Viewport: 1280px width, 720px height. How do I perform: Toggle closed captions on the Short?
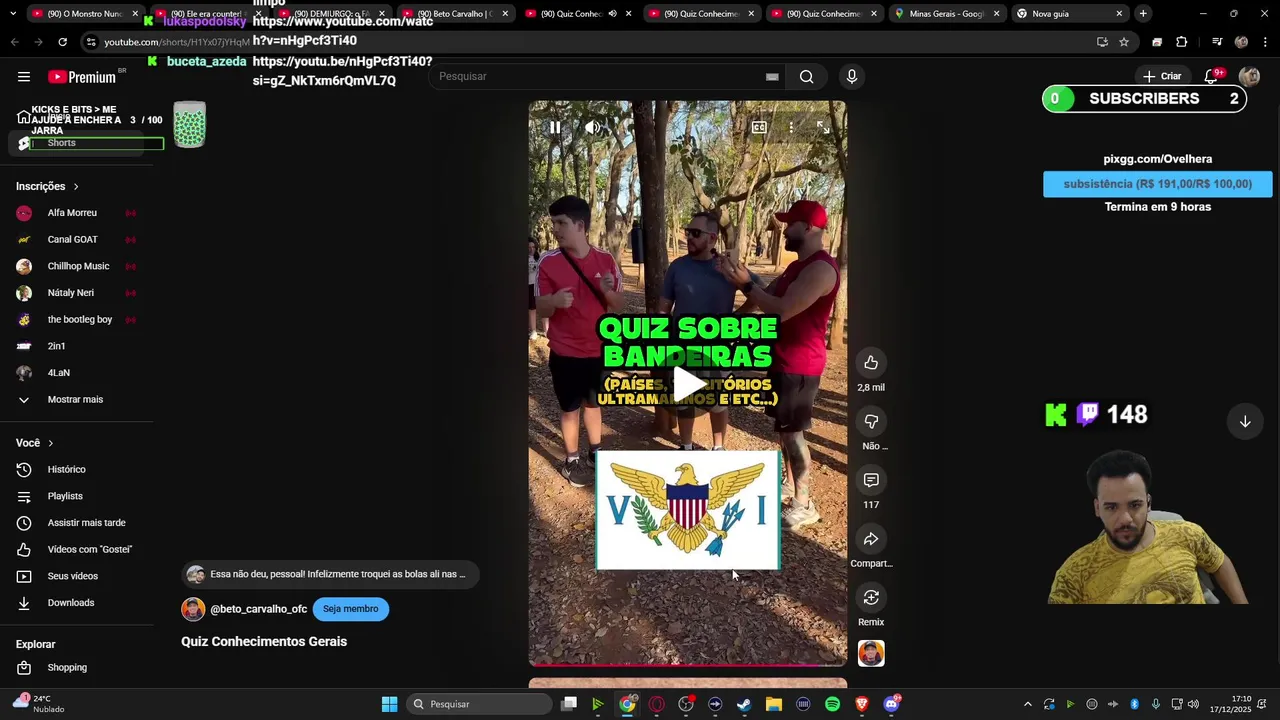pos(759,127)
